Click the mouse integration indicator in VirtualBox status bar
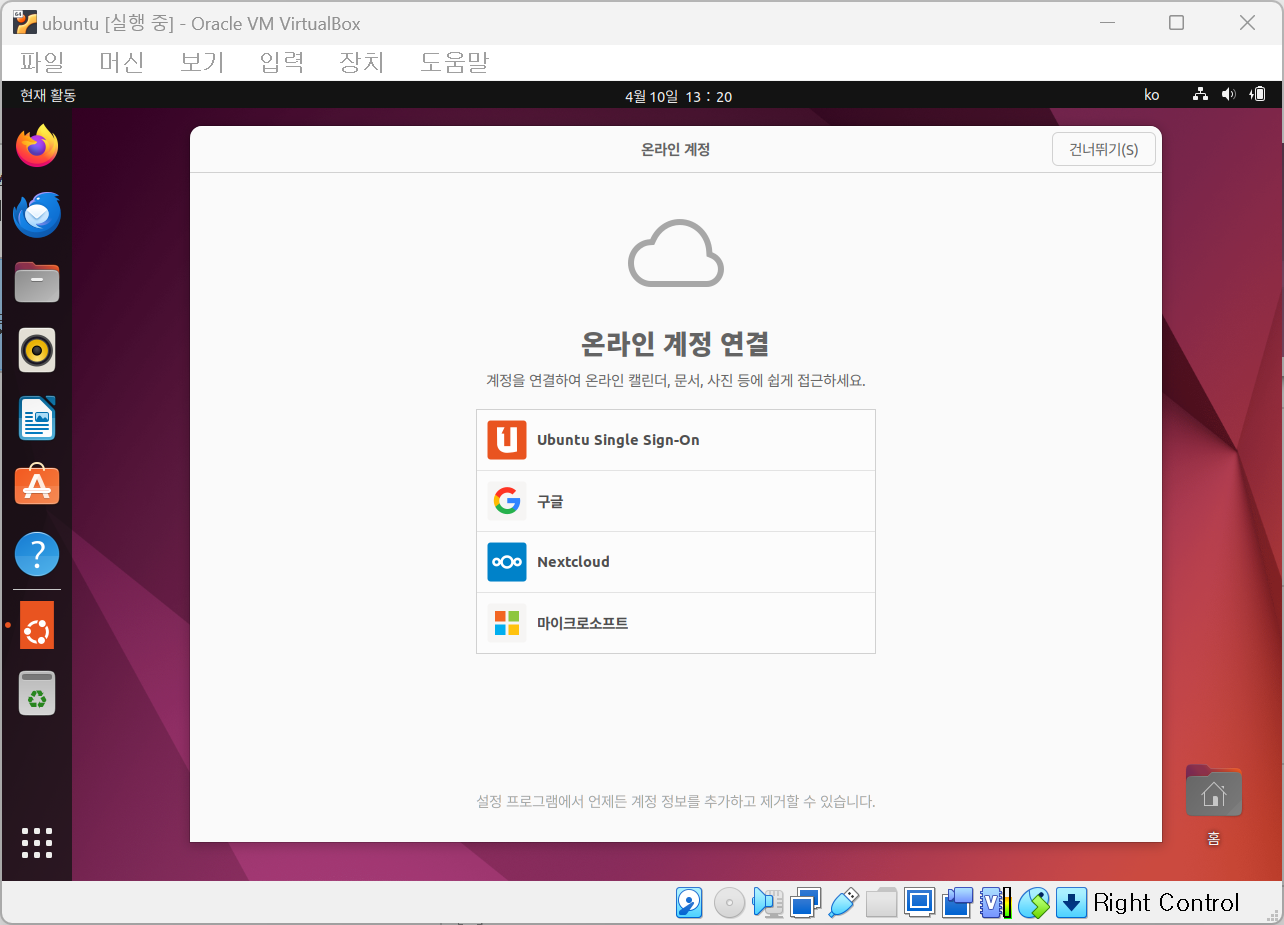 point(1033,903)
